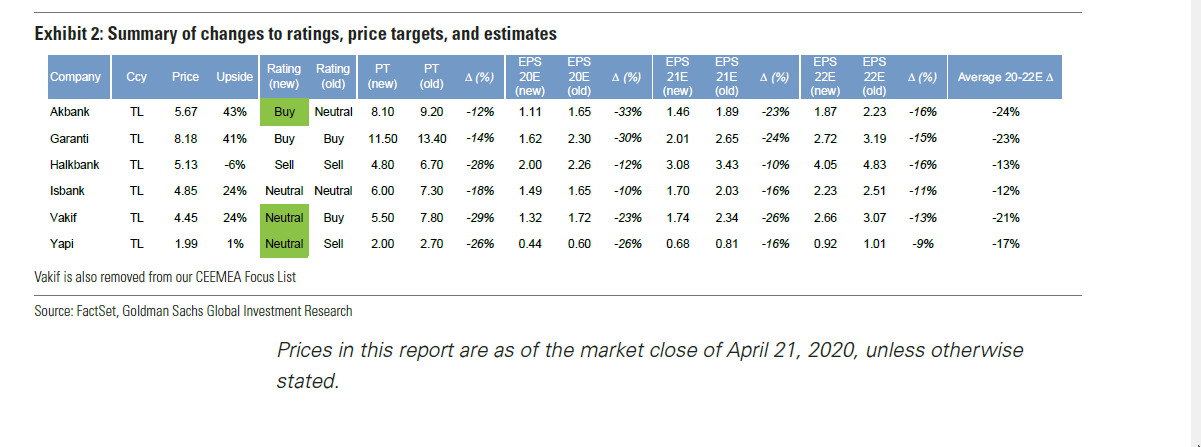
Task: Select the Isbank row label
Action: [x=67, y=190]
